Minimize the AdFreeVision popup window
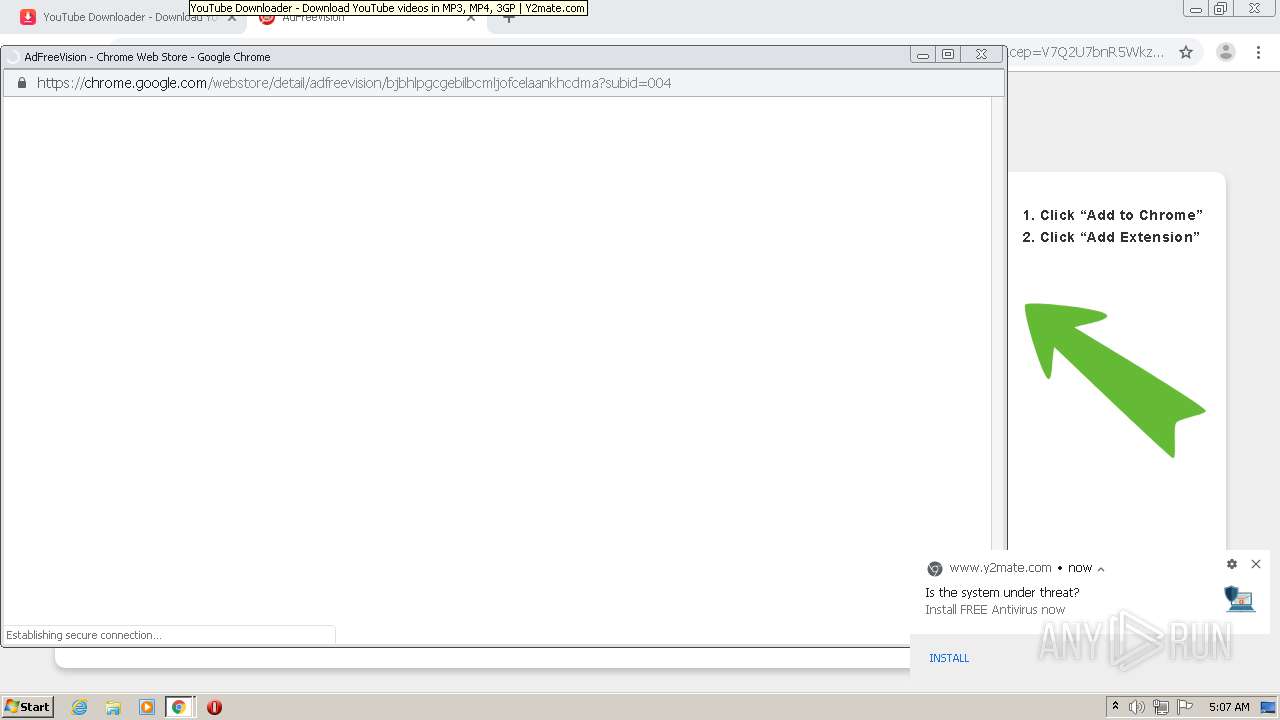Viewport: 1280px width, 720px height. [x=923, y=55]
